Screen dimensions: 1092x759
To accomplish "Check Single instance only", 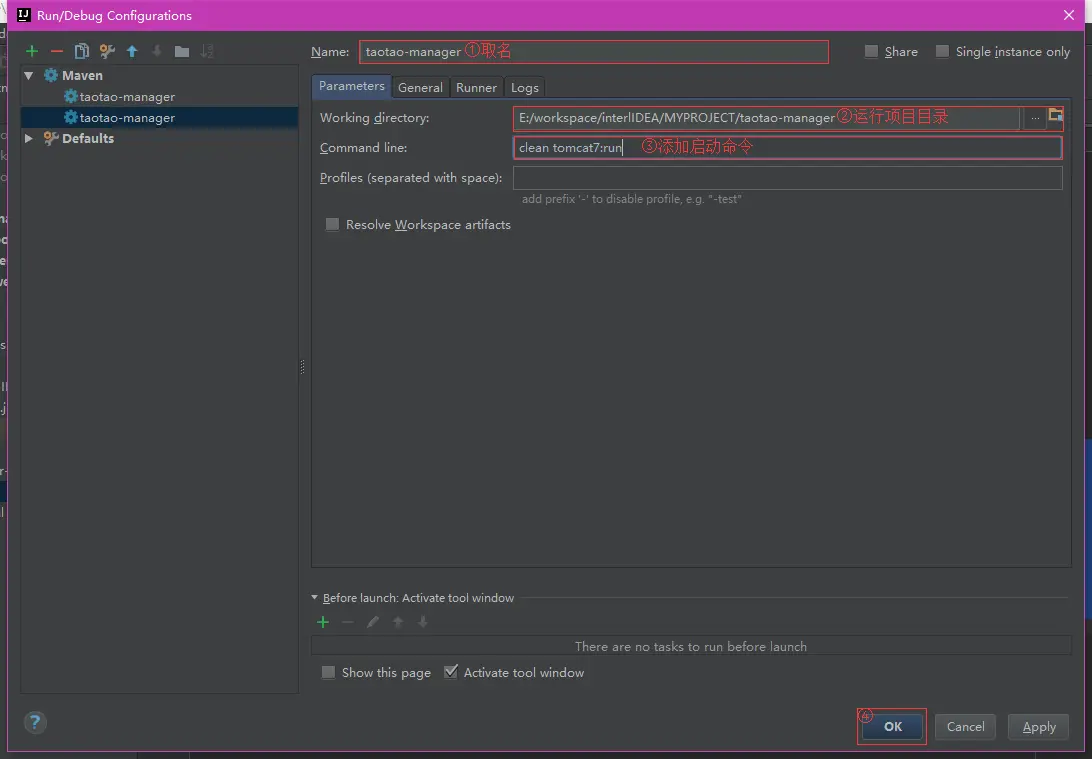I will (941, 51).
